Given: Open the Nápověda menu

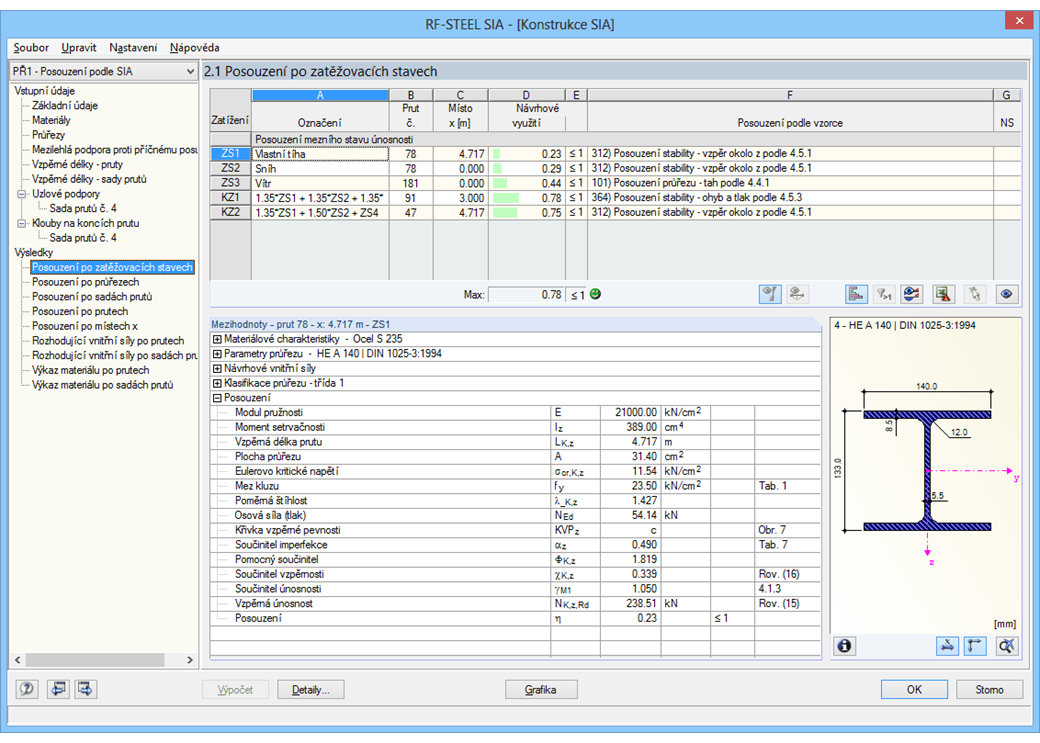Looking at the screenshot, I should (194, 48).
